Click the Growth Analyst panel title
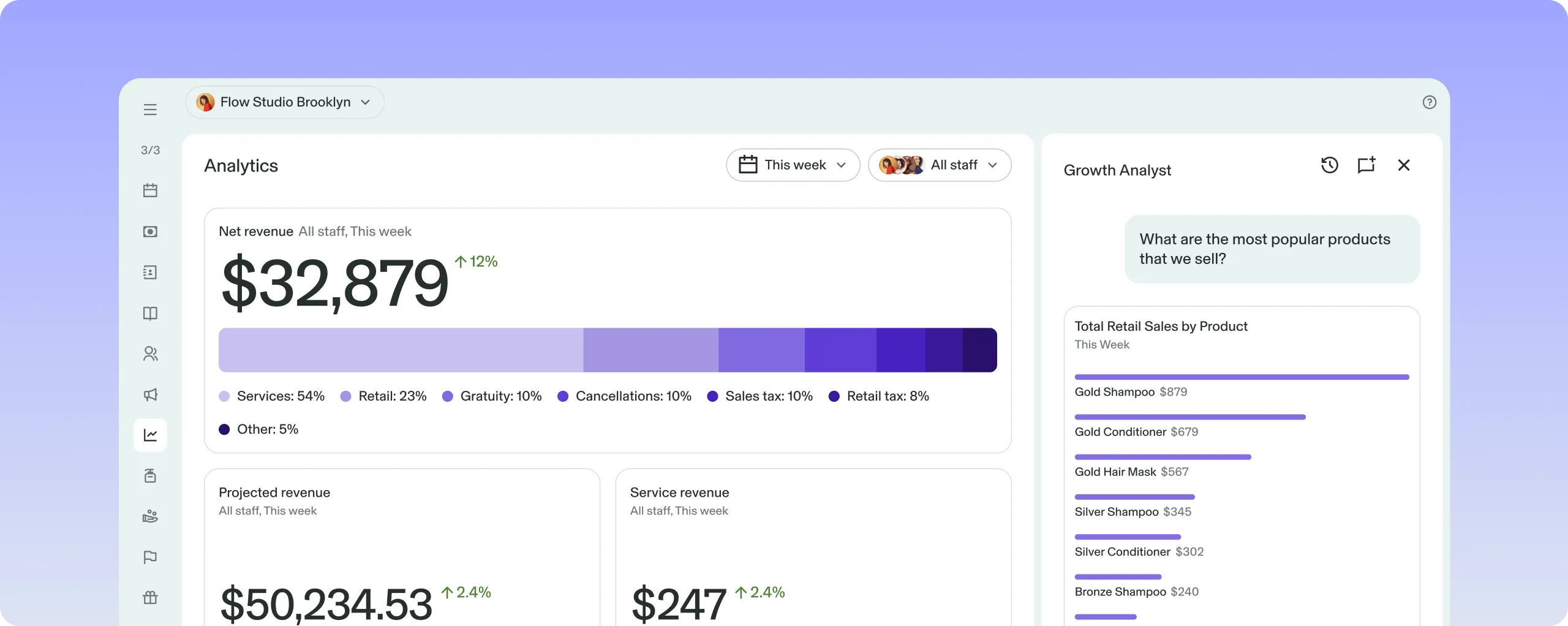This screenshot has height=626, width=1568. 1117,170
